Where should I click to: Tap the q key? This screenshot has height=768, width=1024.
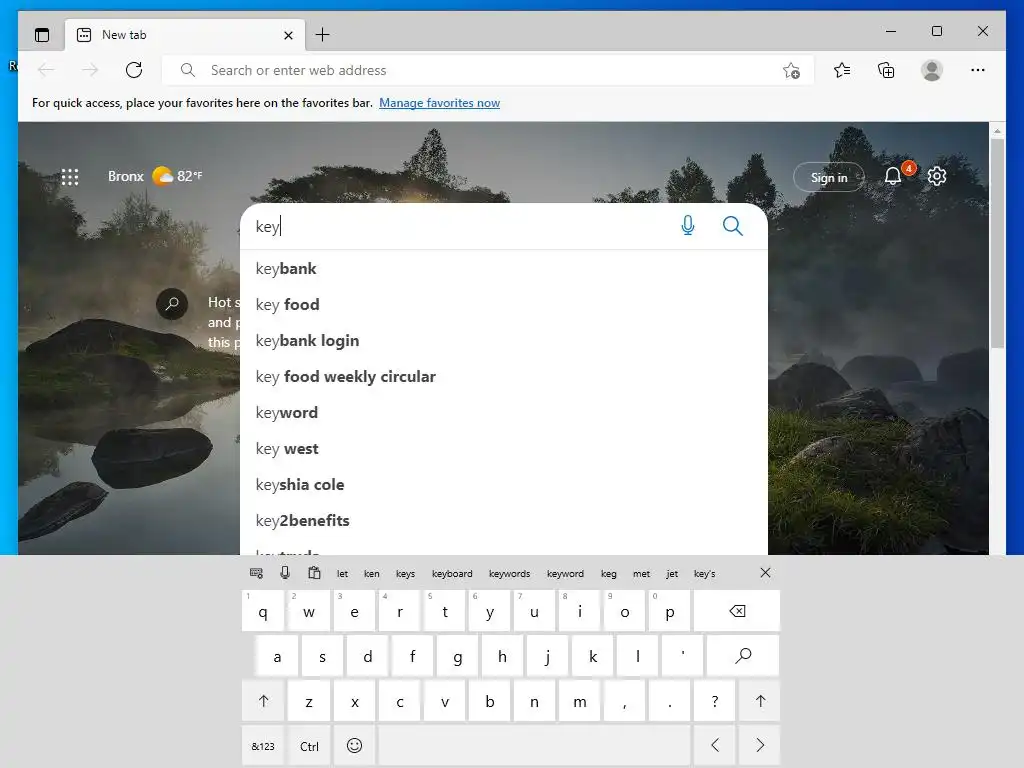[263, 611]
